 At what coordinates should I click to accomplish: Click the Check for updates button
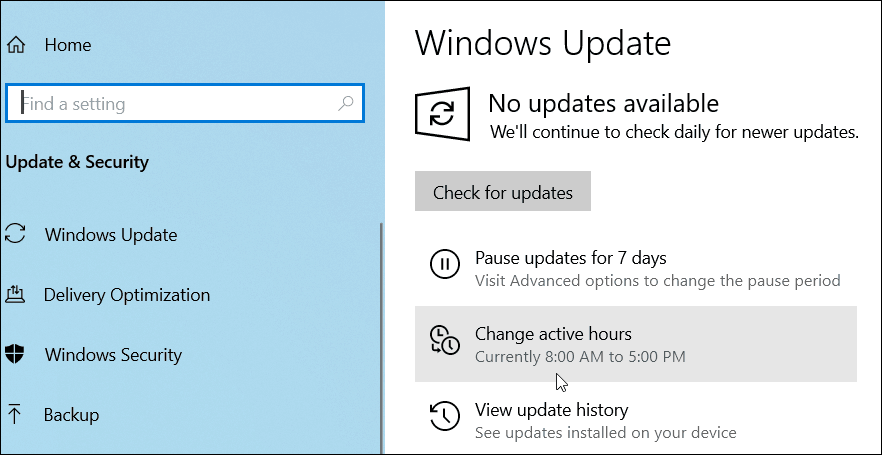(503, 192)
